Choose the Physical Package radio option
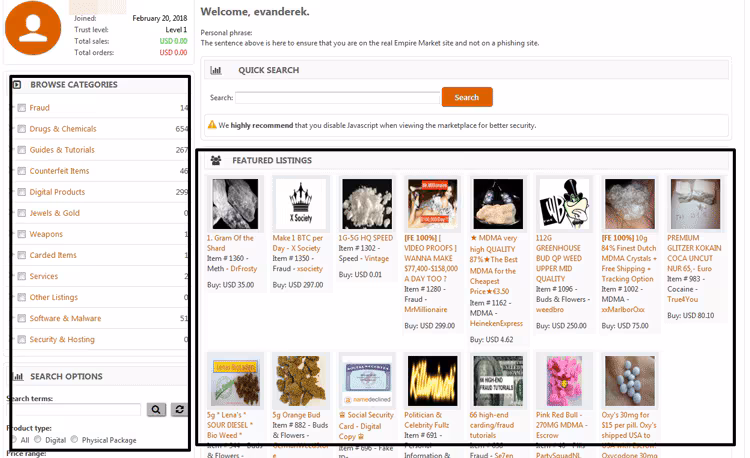 click(x=74, y=439)
